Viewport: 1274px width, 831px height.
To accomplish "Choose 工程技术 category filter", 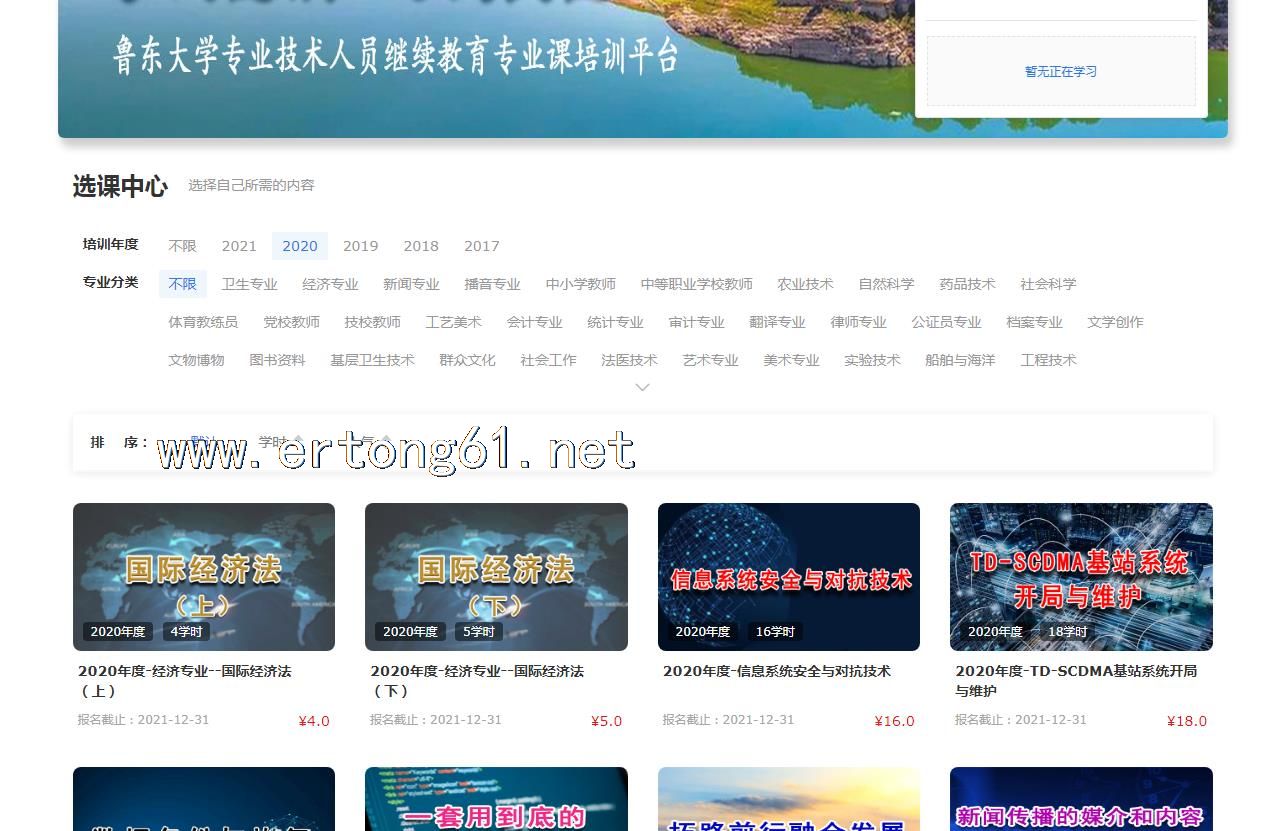I will coord(1048,360).
